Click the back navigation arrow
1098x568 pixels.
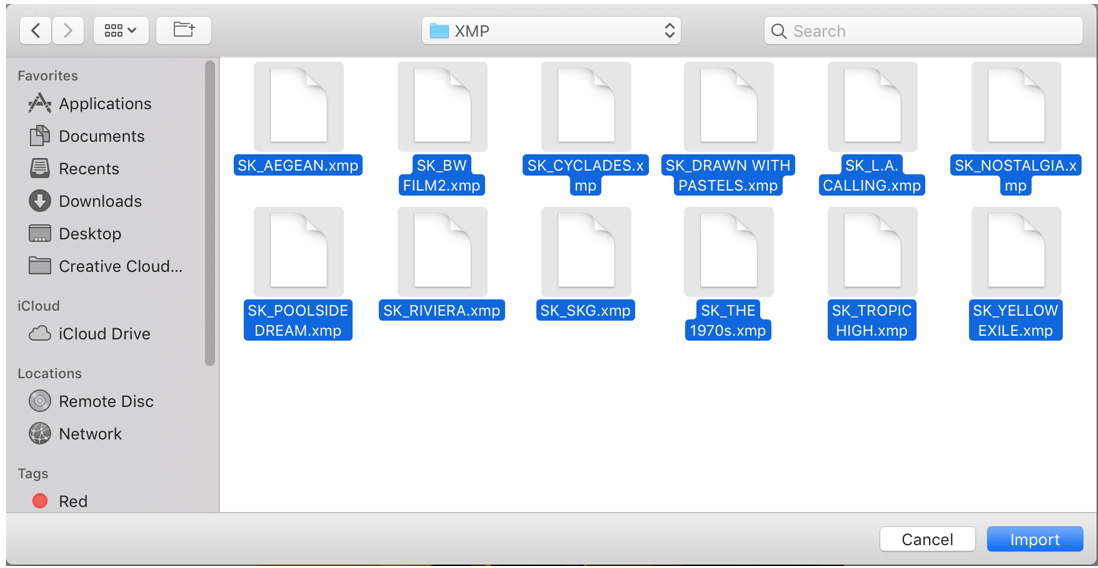tap(36, 31)
